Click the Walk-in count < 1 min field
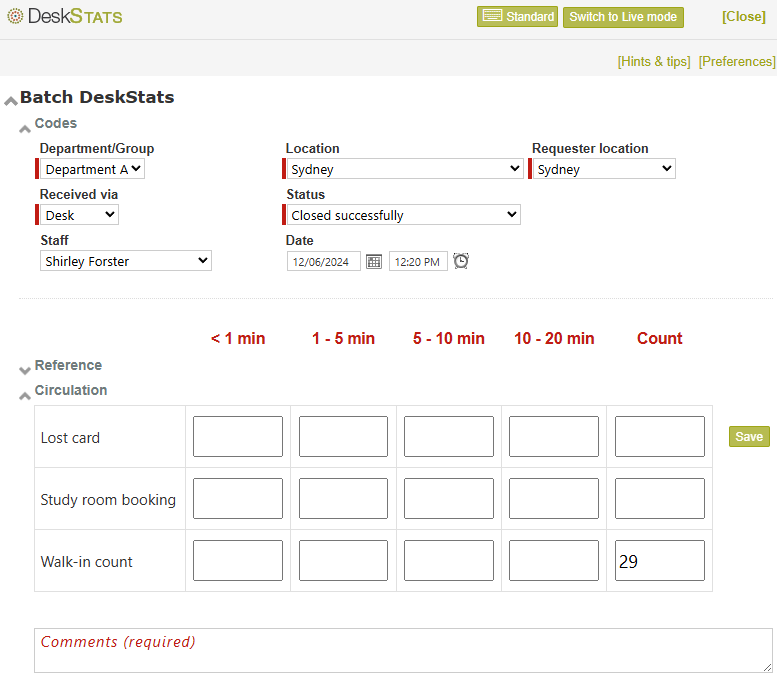The height and width of the screenshot is (674, 777). (238, 561)
